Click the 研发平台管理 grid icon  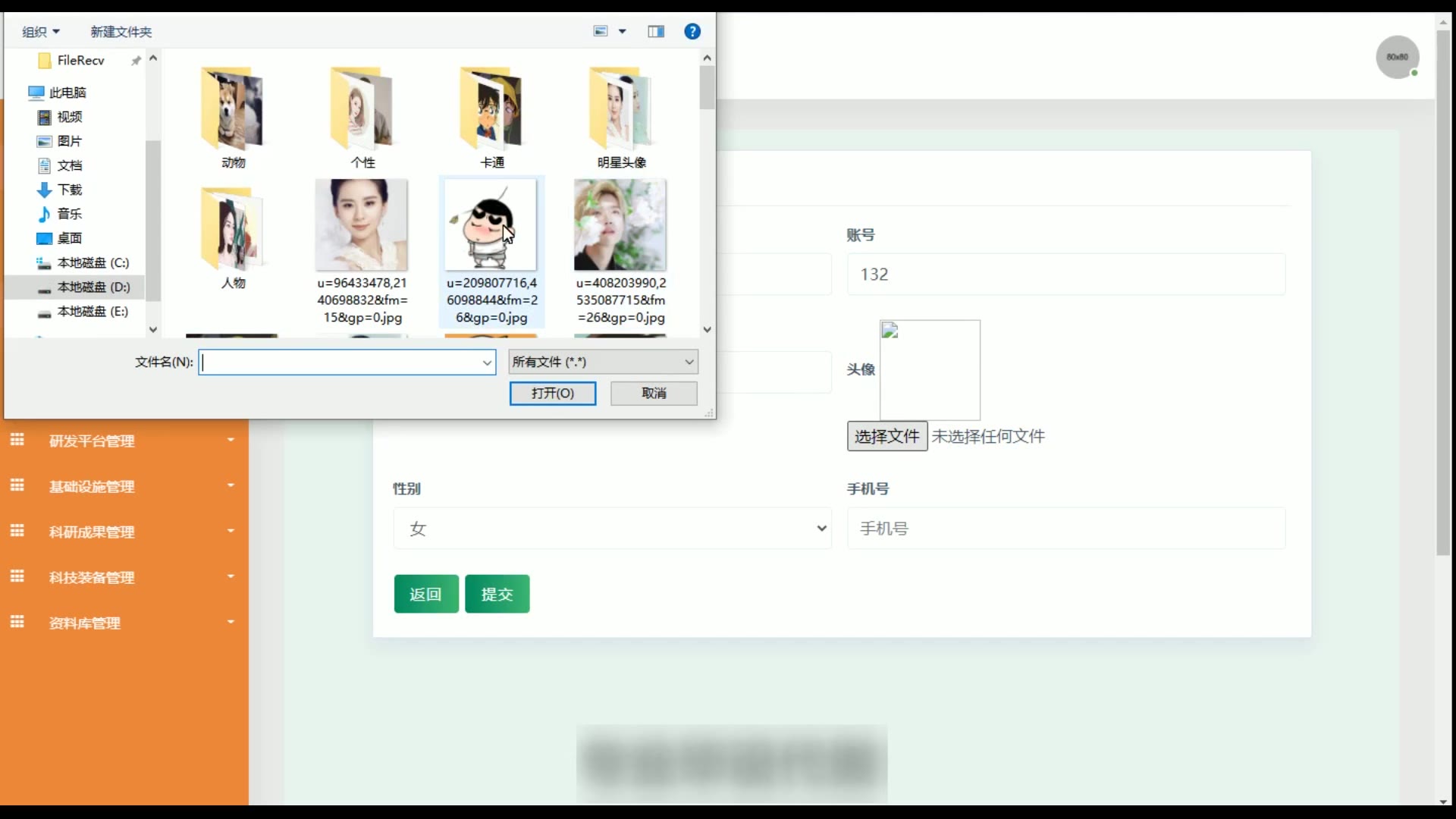pos(17,440)
